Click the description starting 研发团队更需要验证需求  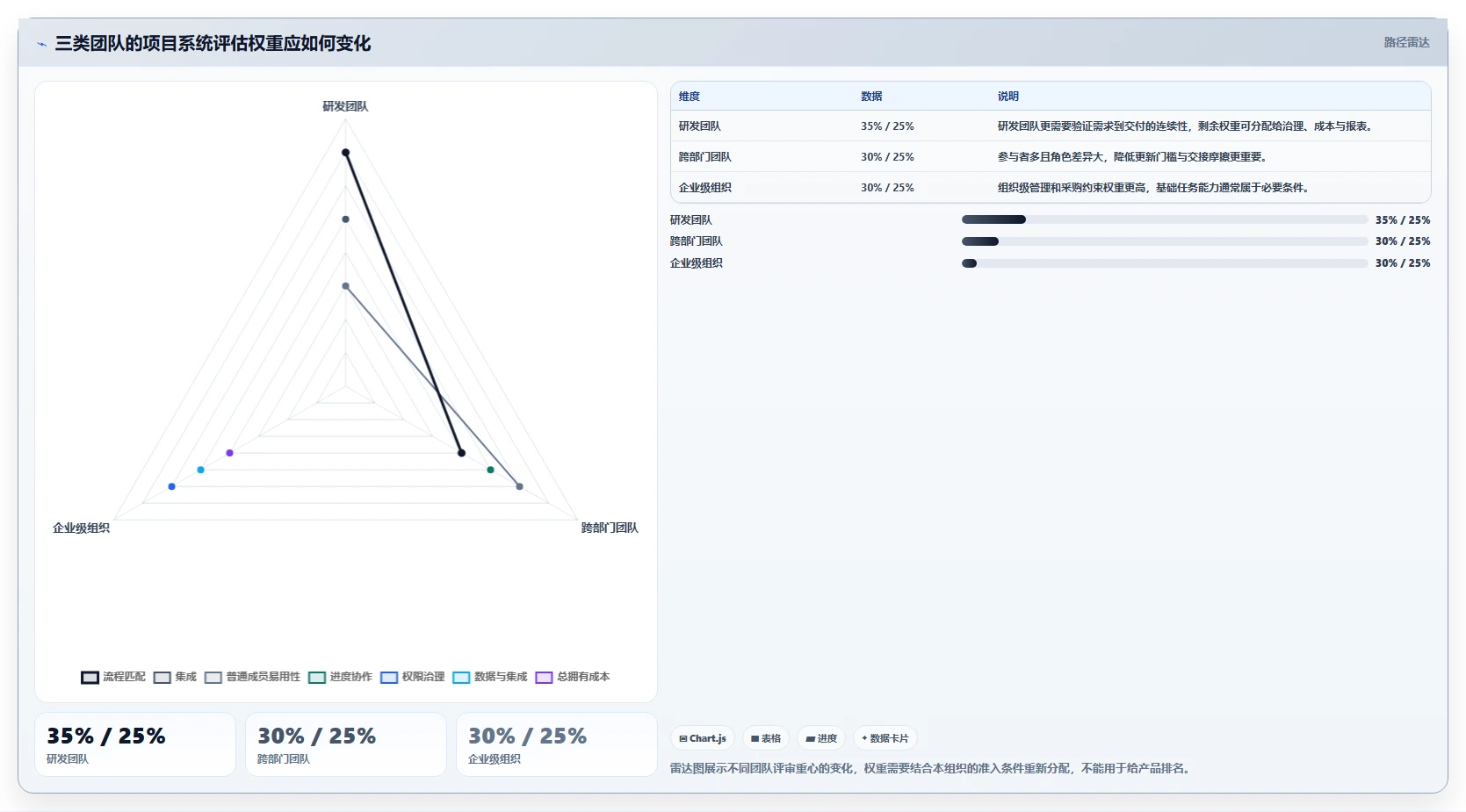(1186, 126)
